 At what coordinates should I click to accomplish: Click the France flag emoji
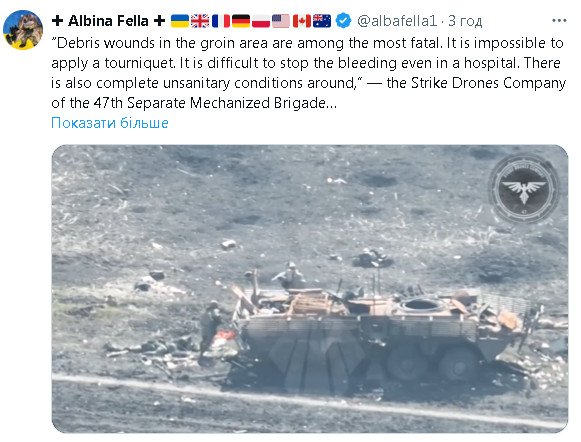coord(221,21)
